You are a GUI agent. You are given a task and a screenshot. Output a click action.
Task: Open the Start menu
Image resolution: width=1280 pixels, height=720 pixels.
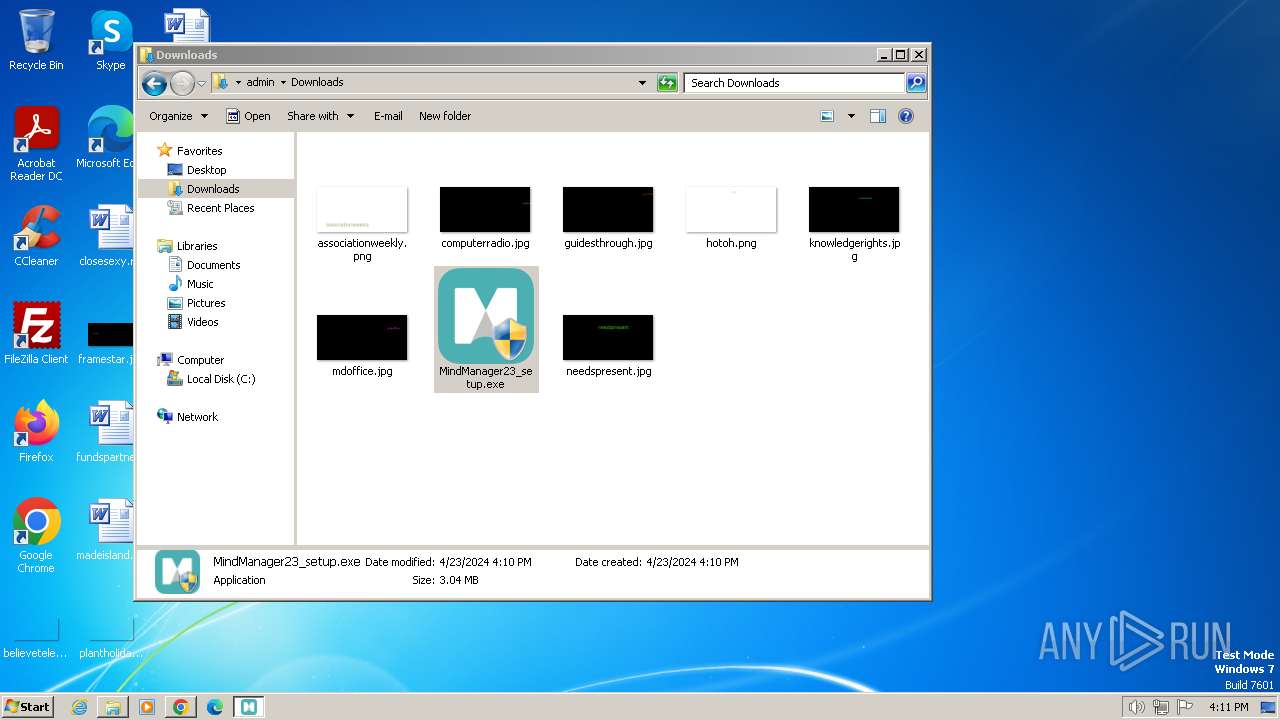(28, 706)
